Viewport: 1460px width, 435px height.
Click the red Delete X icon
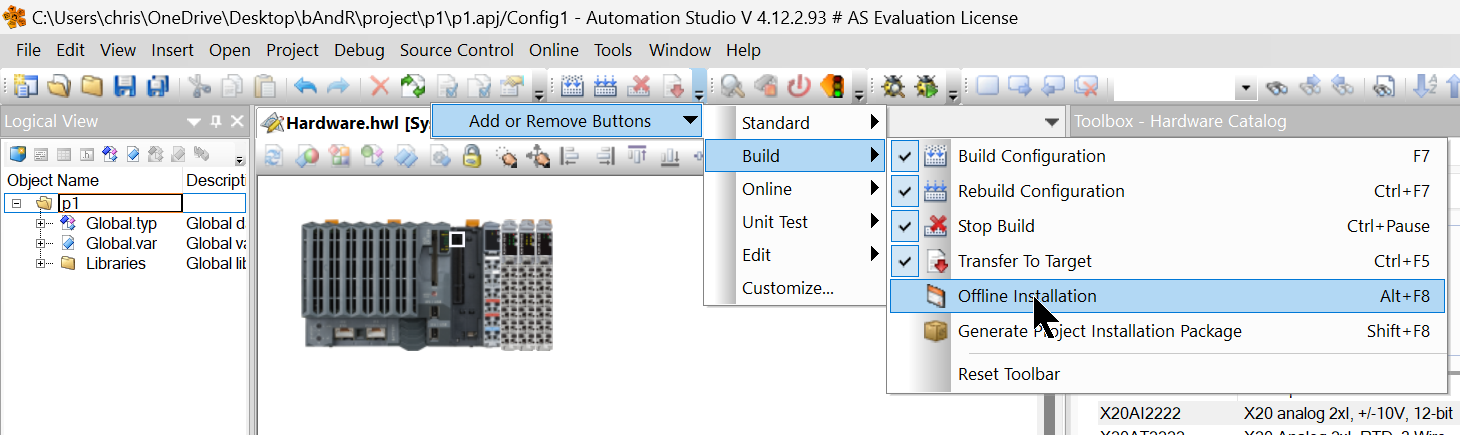380,86
